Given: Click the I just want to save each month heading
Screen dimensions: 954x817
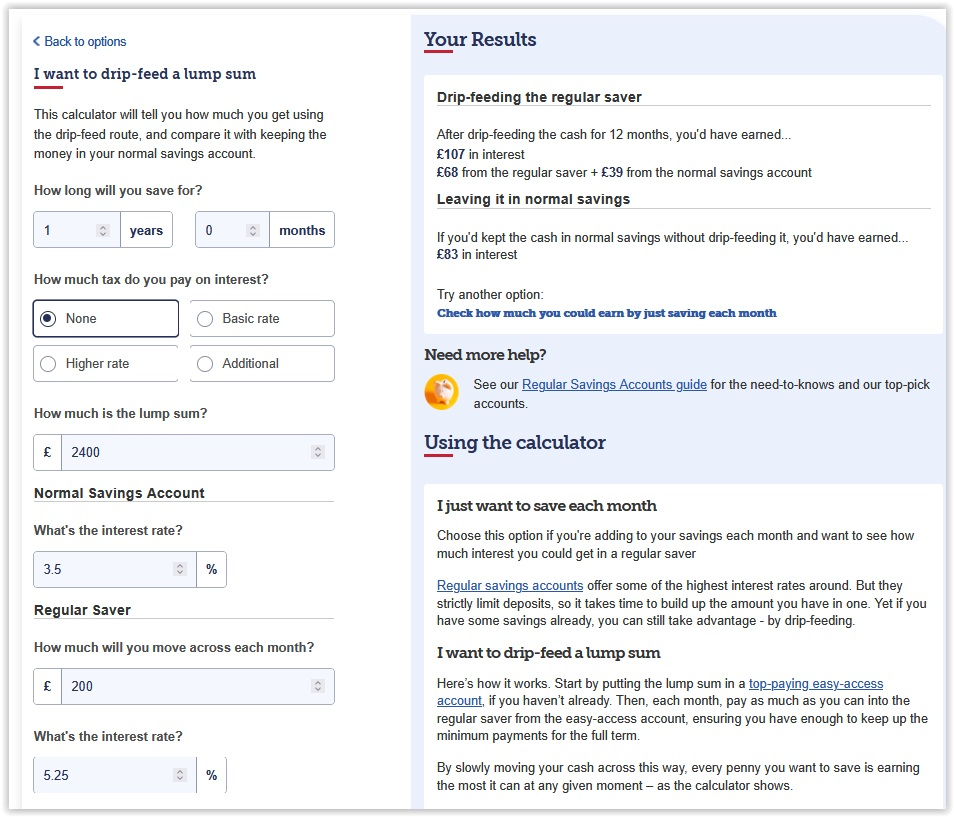Looking at the screenshot, I should pos(546,506).
